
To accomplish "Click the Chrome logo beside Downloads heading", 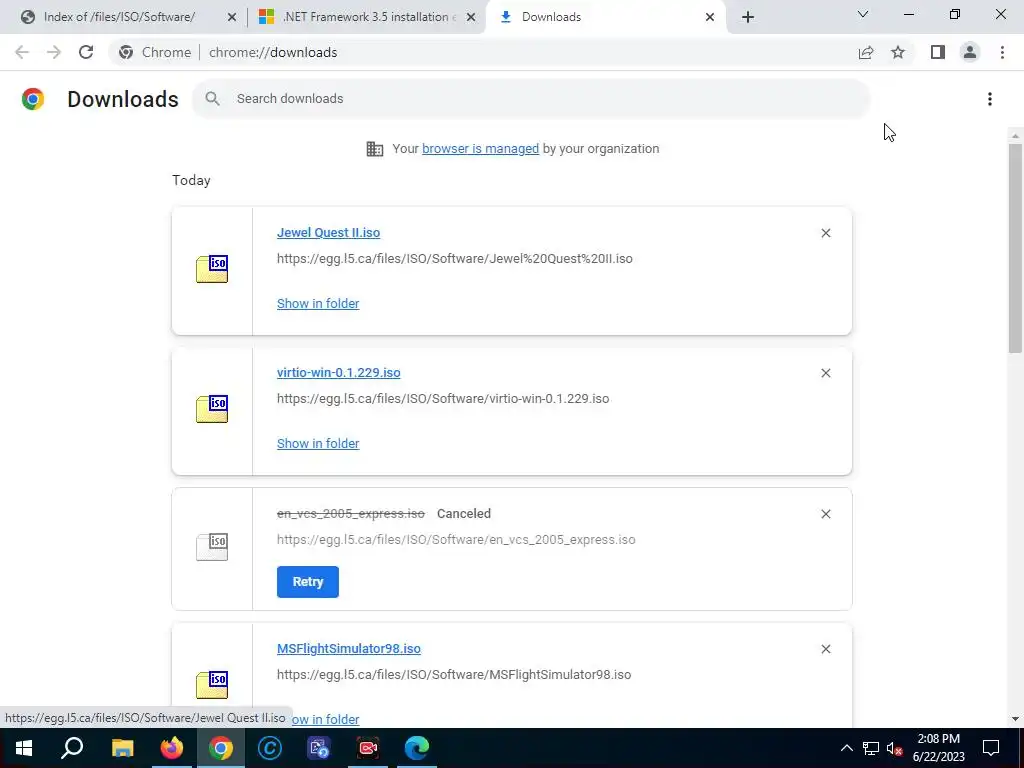I will pos(33,99).
